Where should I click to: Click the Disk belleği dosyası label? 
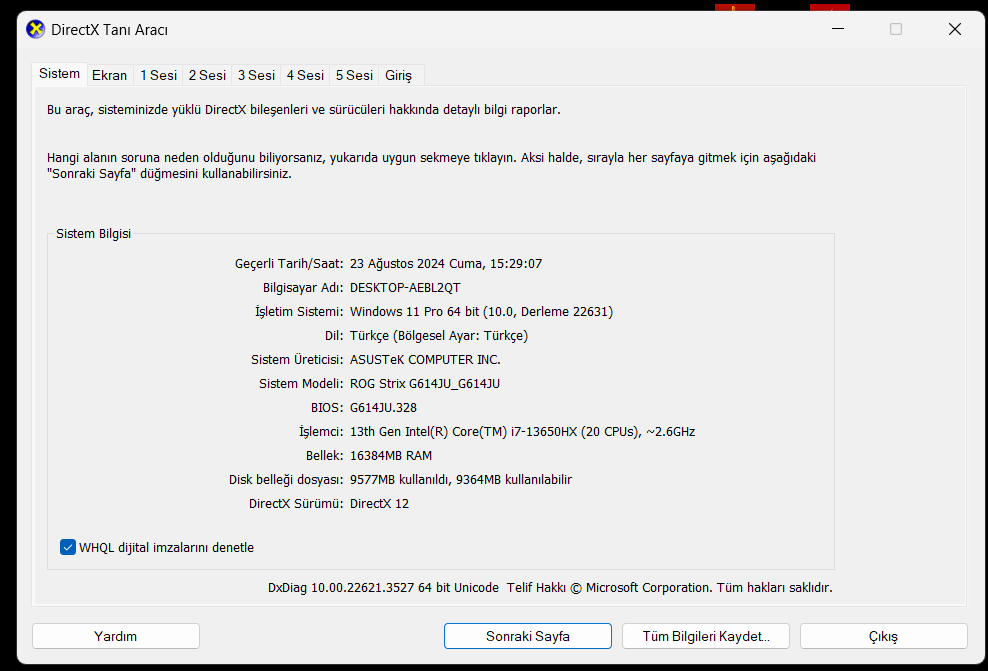(286, 479)
